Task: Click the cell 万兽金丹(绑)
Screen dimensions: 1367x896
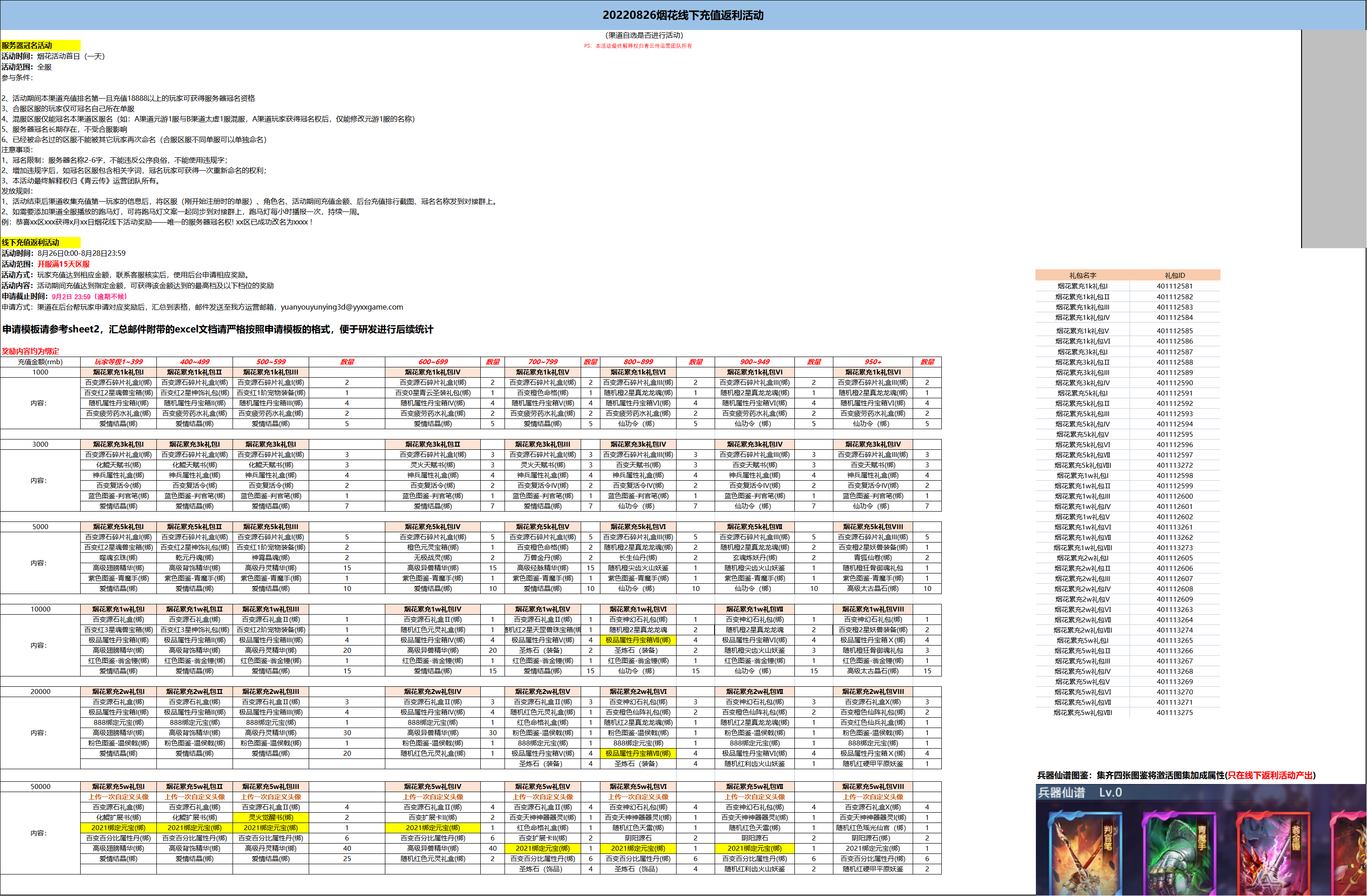Action: pos(543,558)
